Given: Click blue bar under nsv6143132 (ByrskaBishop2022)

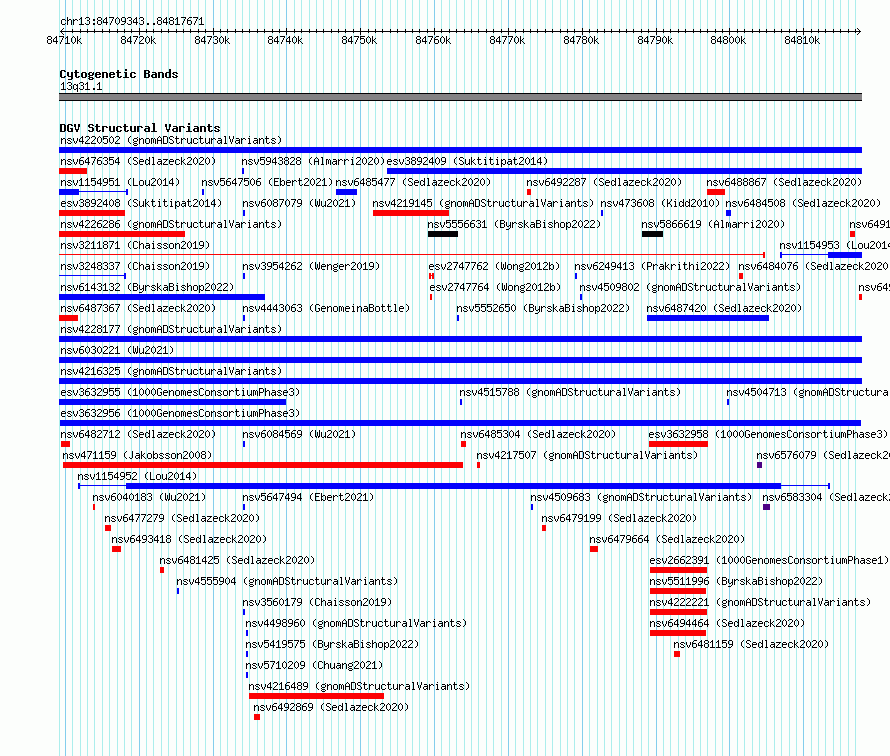Looking at the screenshot, I should pos(162,297).
